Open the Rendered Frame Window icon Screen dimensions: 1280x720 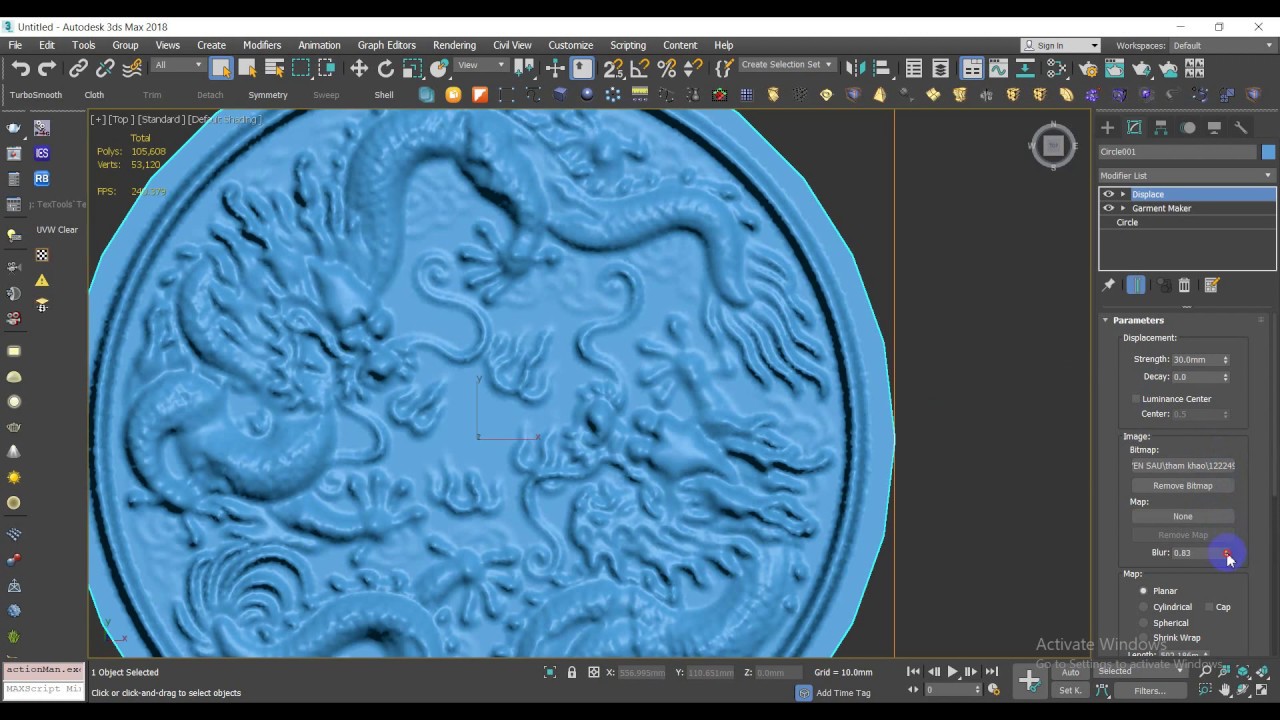1115,69
